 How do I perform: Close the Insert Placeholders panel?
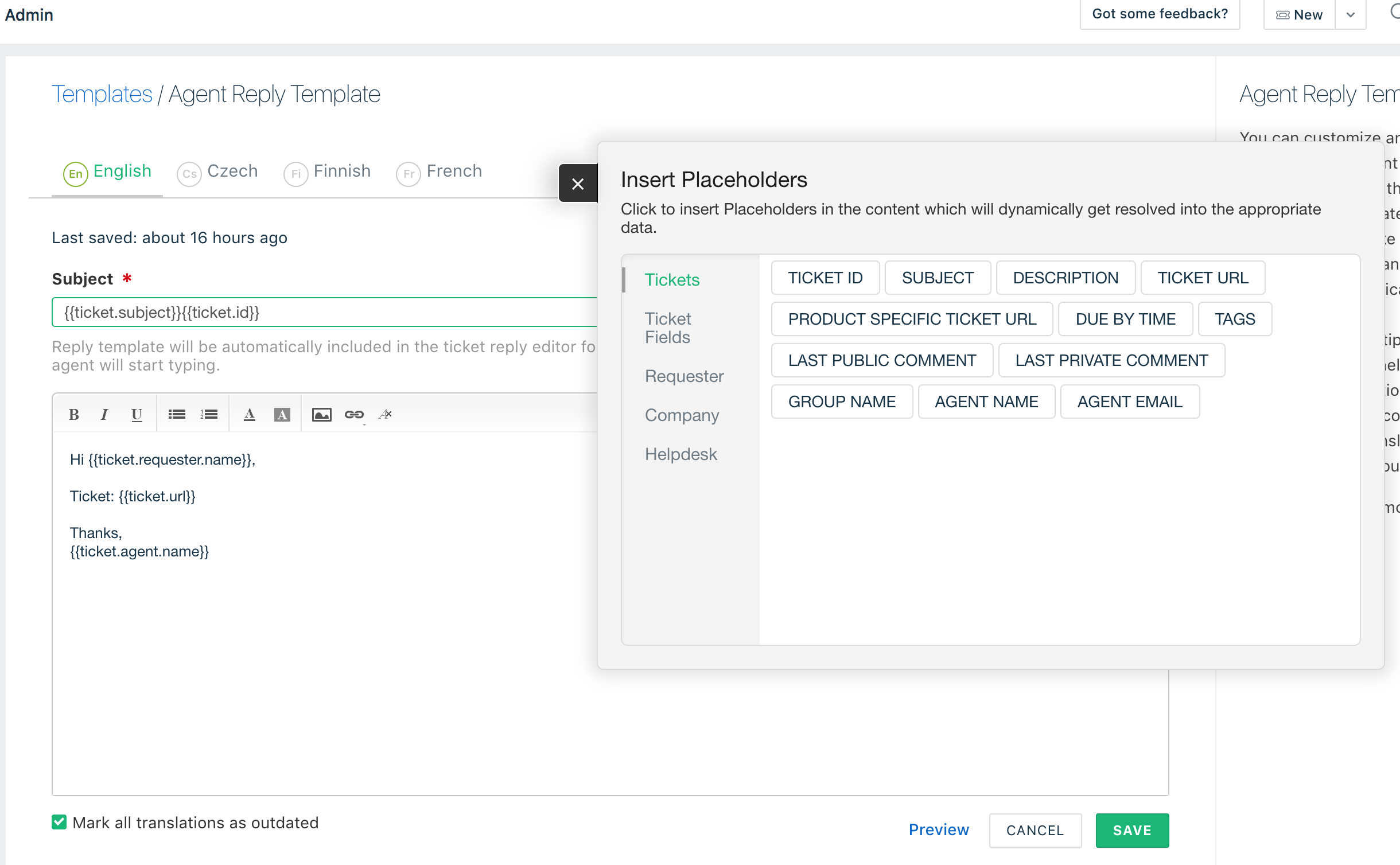578,184
